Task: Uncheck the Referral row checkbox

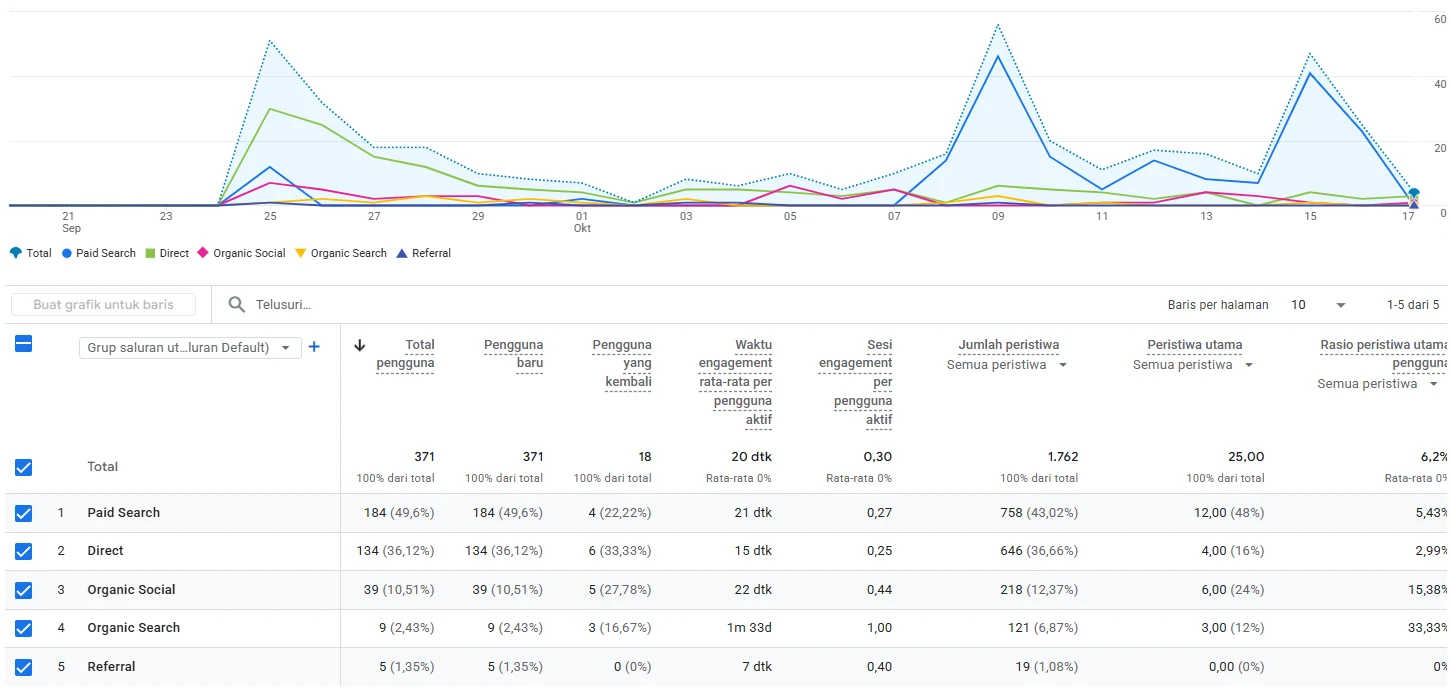Action: (23, 667)
